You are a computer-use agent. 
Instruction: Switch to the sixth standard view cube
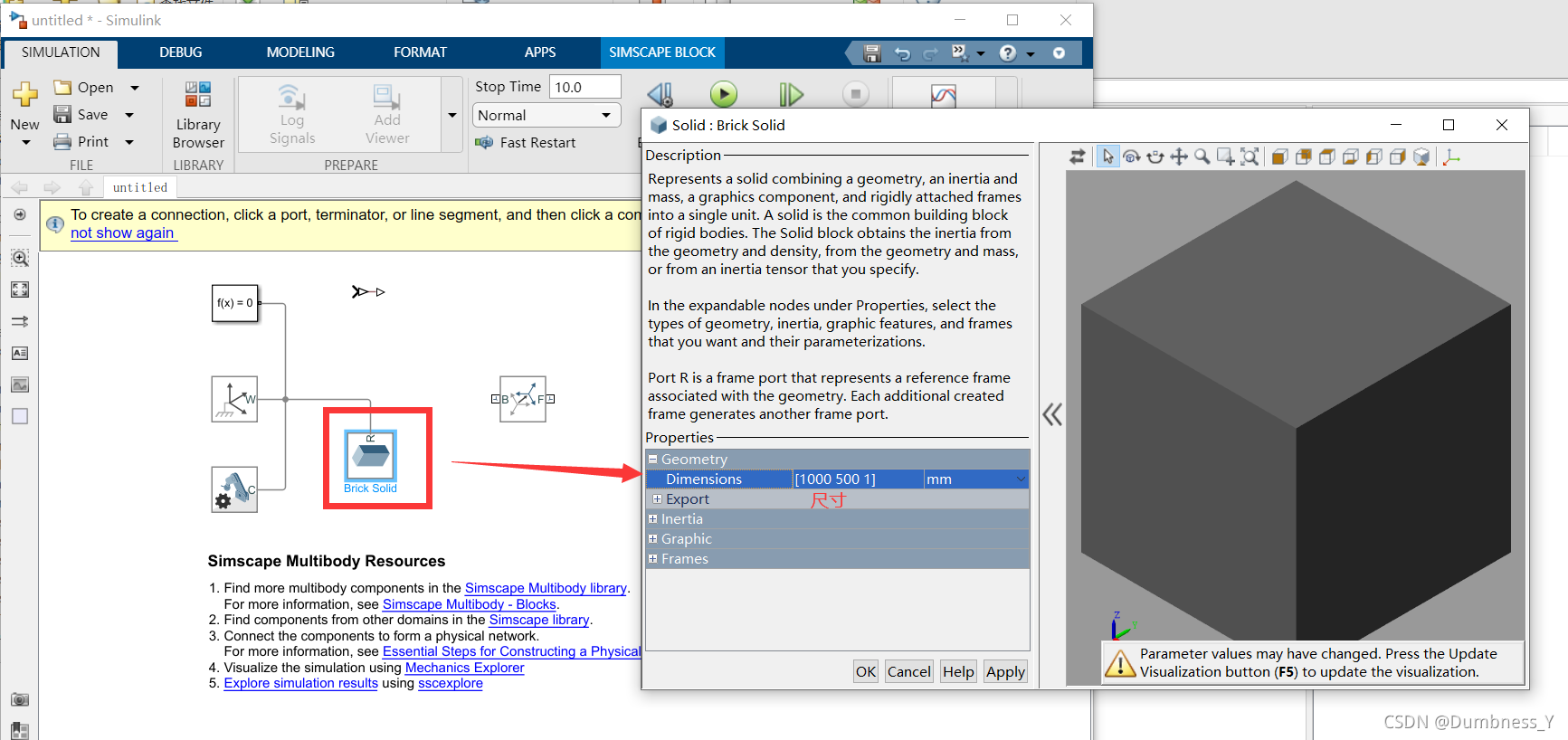(x=1397, y=157)
